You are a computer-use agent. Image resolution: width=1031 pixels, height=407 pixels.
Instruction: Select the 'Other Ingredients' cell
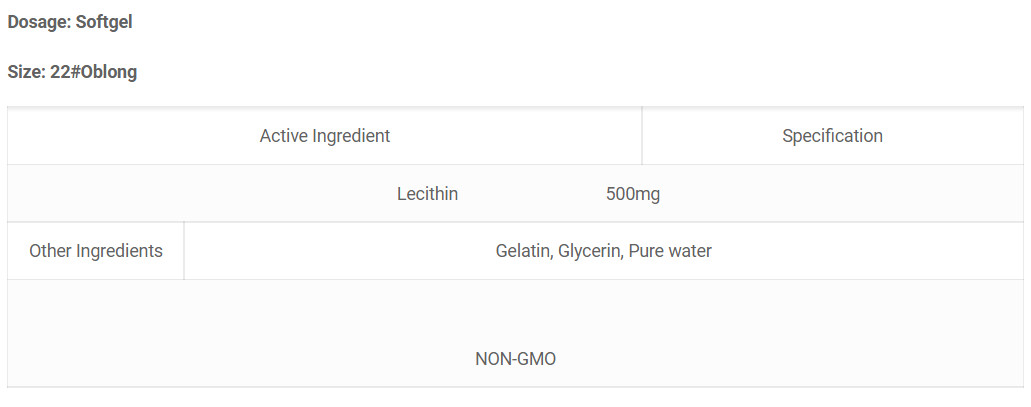click(96, 251)
